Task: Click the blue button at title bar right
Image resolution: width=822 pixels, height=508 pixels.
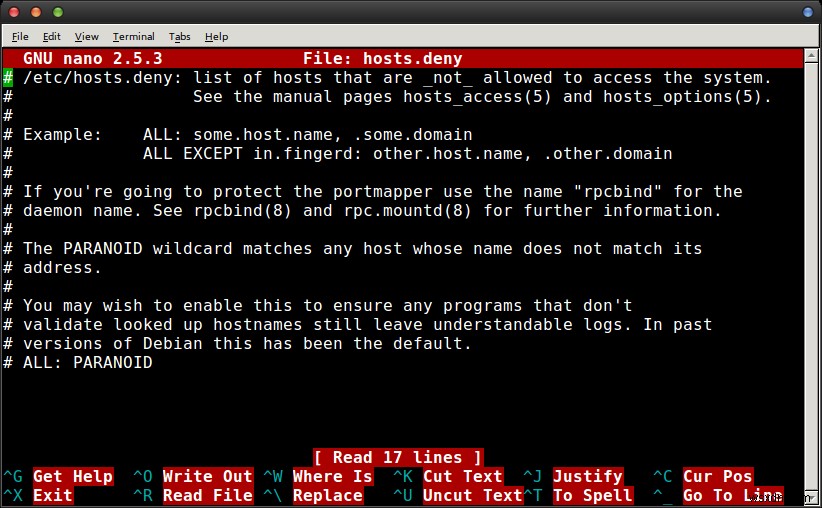Action: point(808,12)
